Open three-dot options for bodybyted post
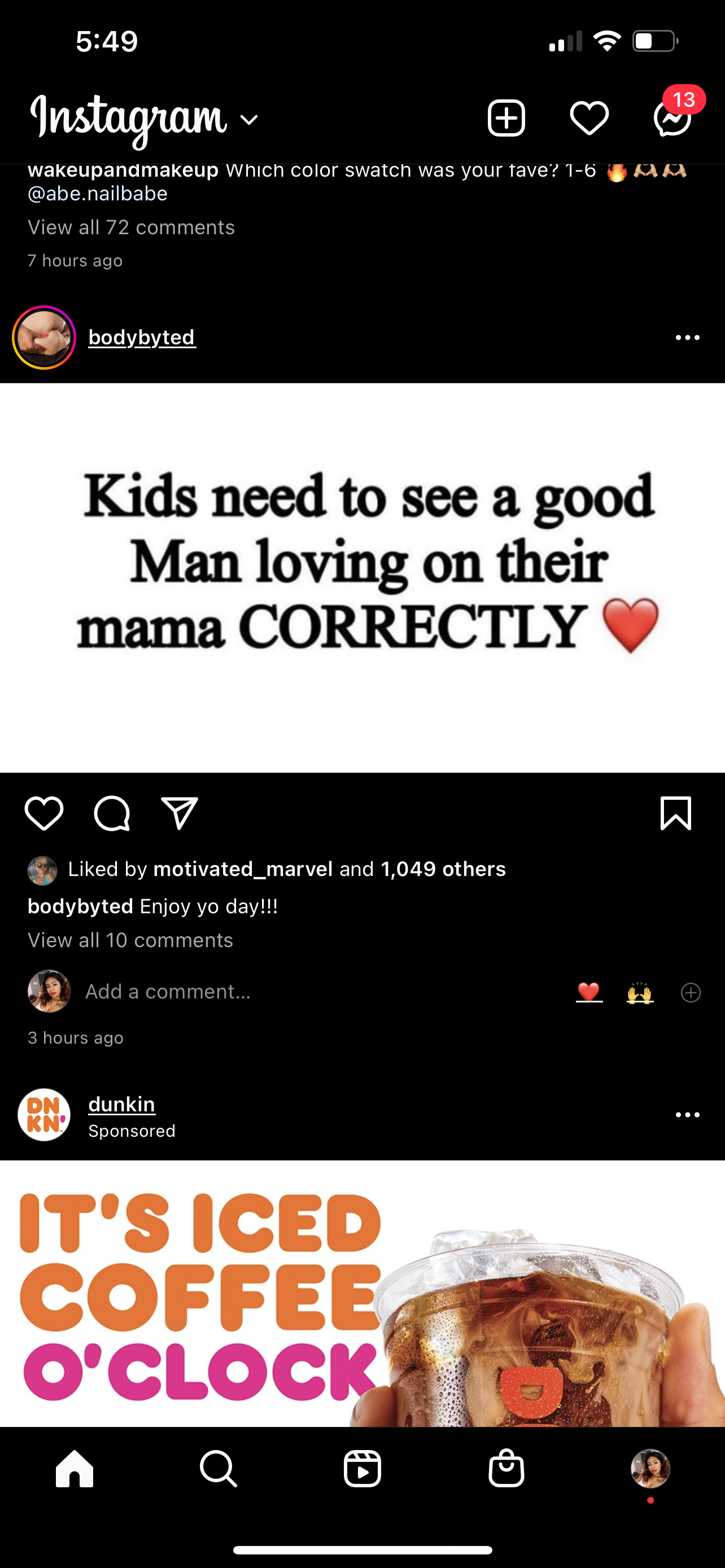Viewport: 725px width, 1568px height. point(687,337)
